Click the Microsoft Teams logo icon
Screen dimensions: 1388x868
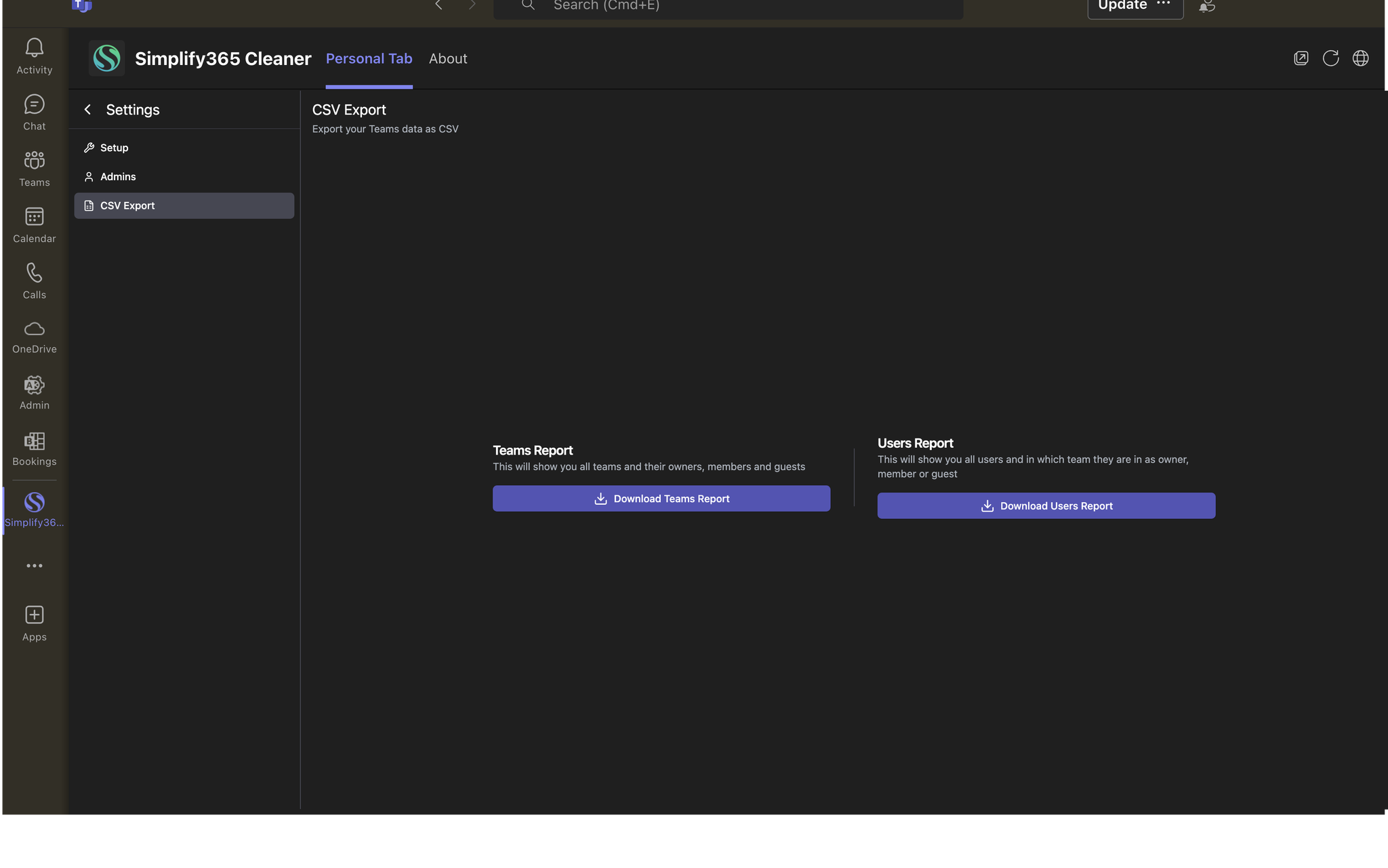pos(81,5)
